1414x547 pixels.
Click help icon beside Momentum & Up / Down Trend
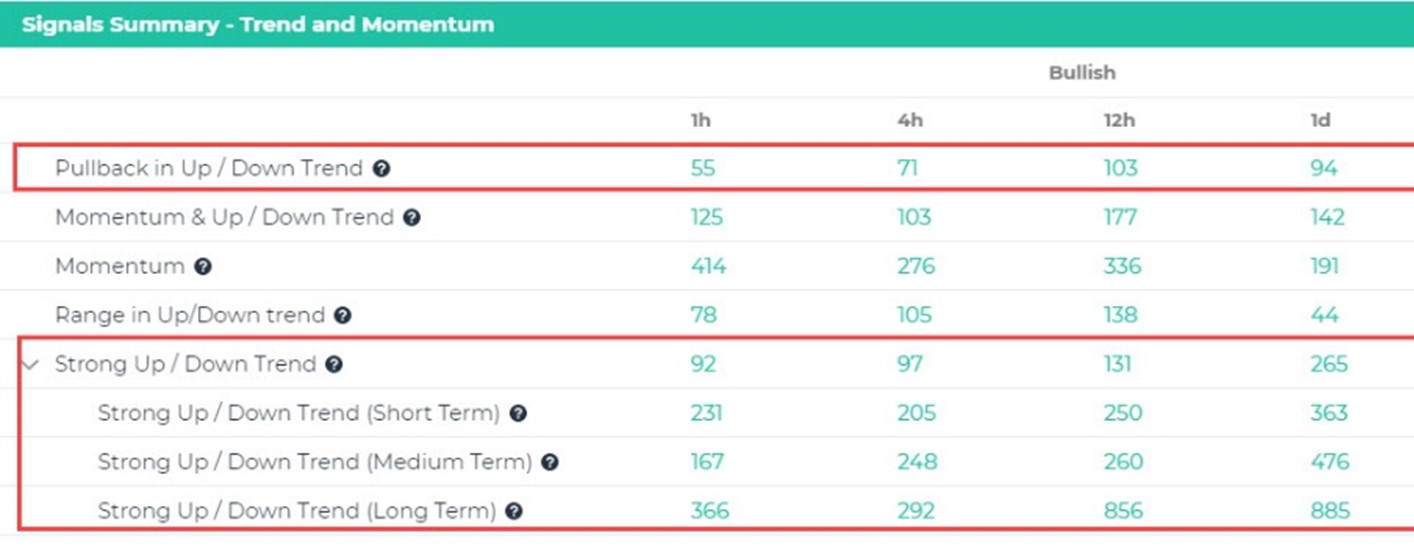point(412,218)
